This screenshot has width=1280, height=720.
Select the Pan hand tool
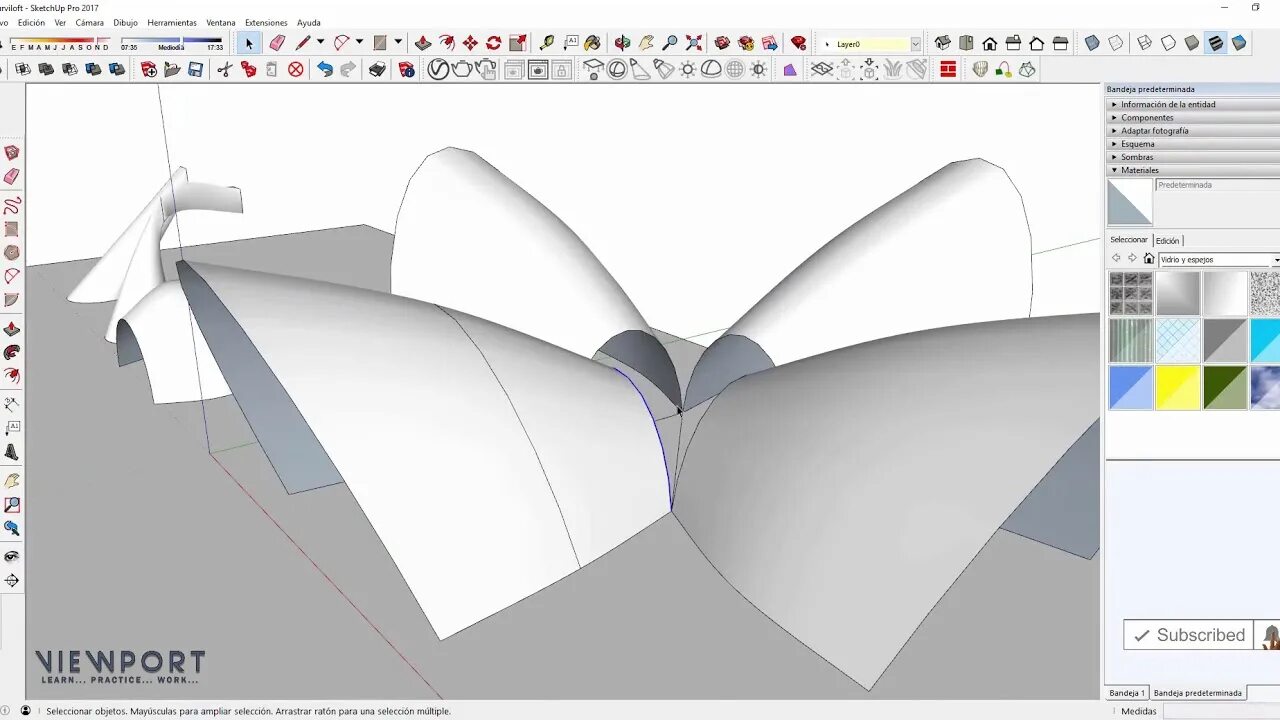(646, 43)
